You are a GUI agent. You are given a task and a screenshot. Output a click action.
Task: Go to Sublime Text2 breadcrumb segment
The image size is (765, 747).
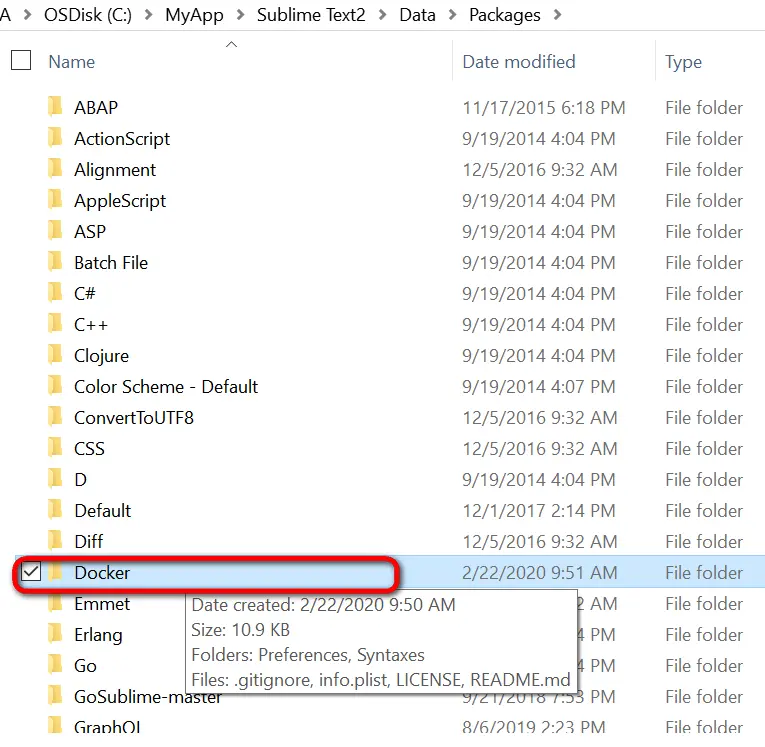tap(311, 15)
